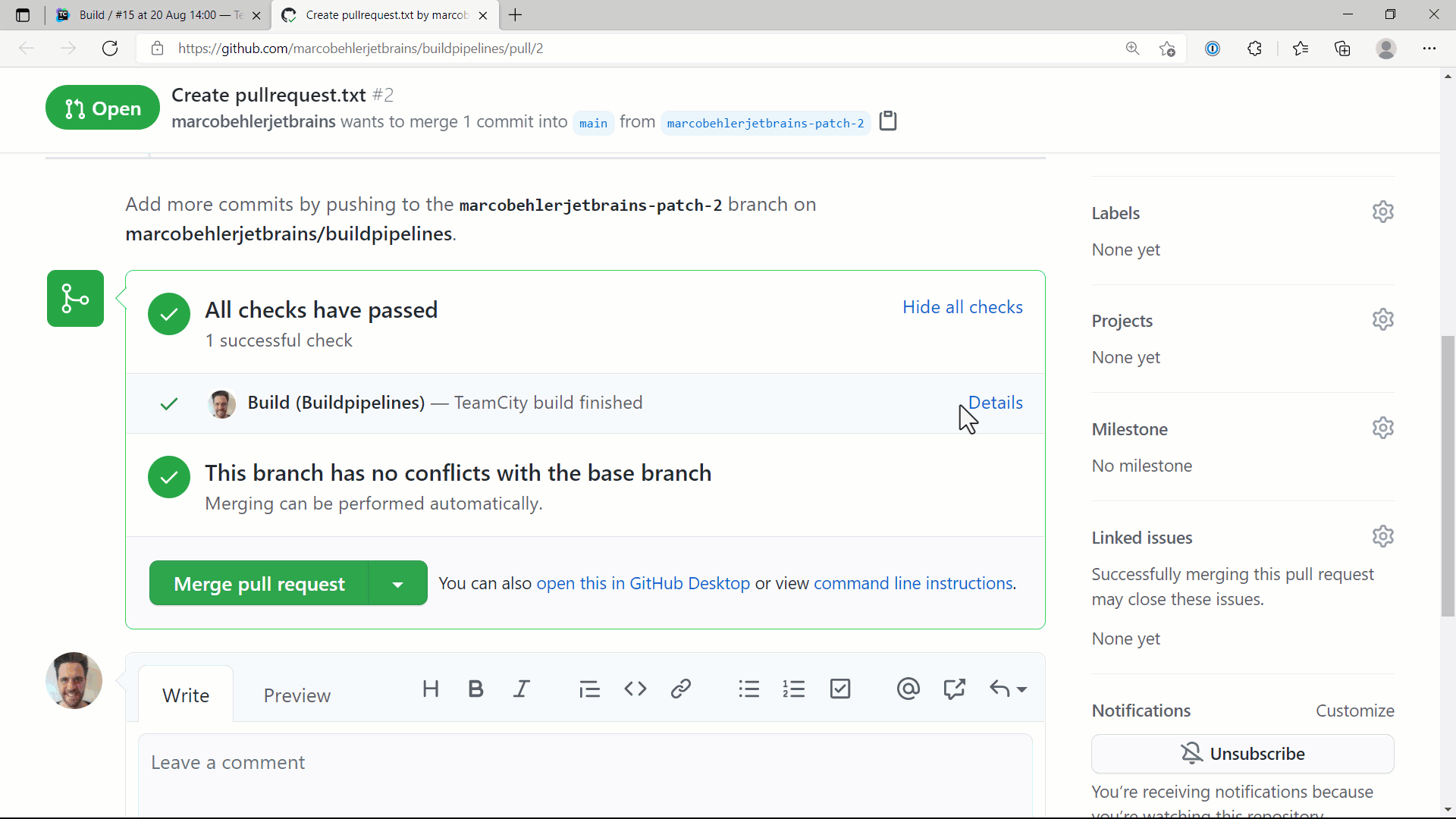Apply italic formatting in comment toolbar

click(522, 689)
